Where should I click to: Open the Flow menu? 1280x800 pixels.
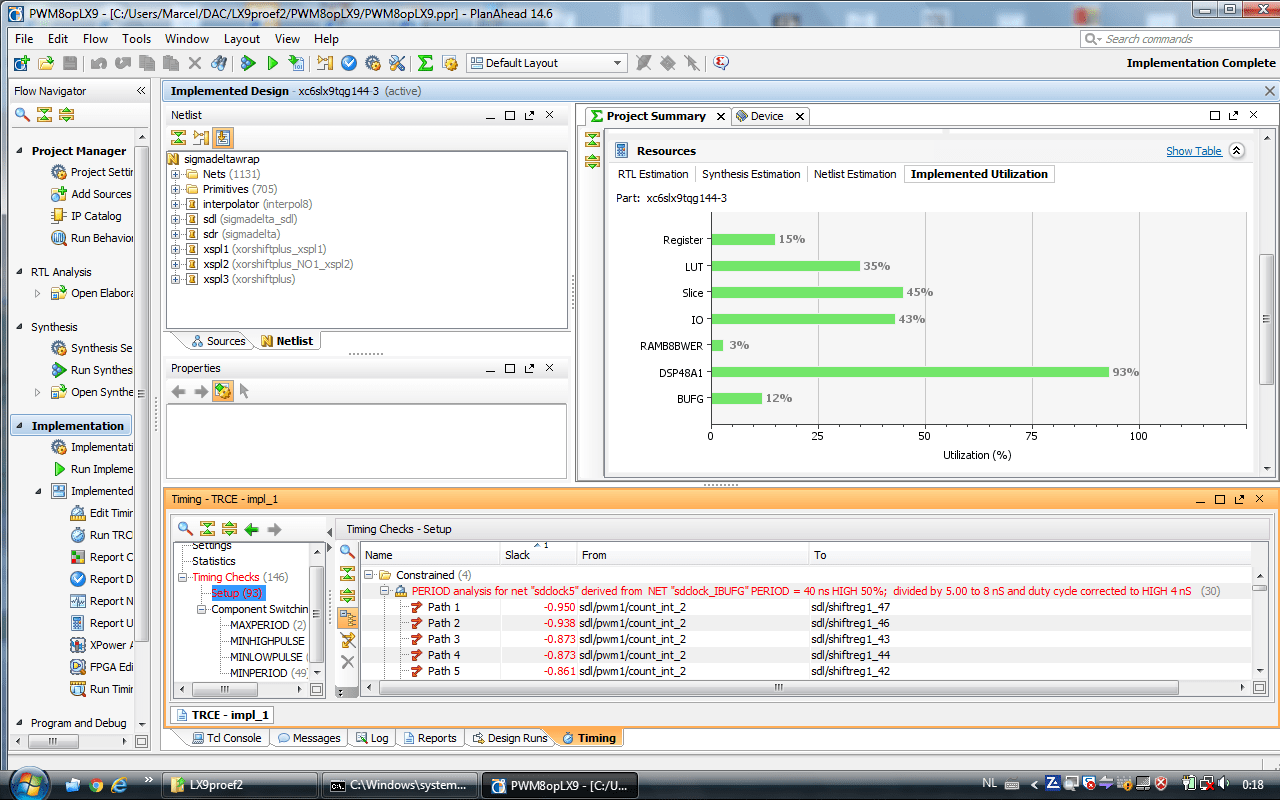[96, 39]
